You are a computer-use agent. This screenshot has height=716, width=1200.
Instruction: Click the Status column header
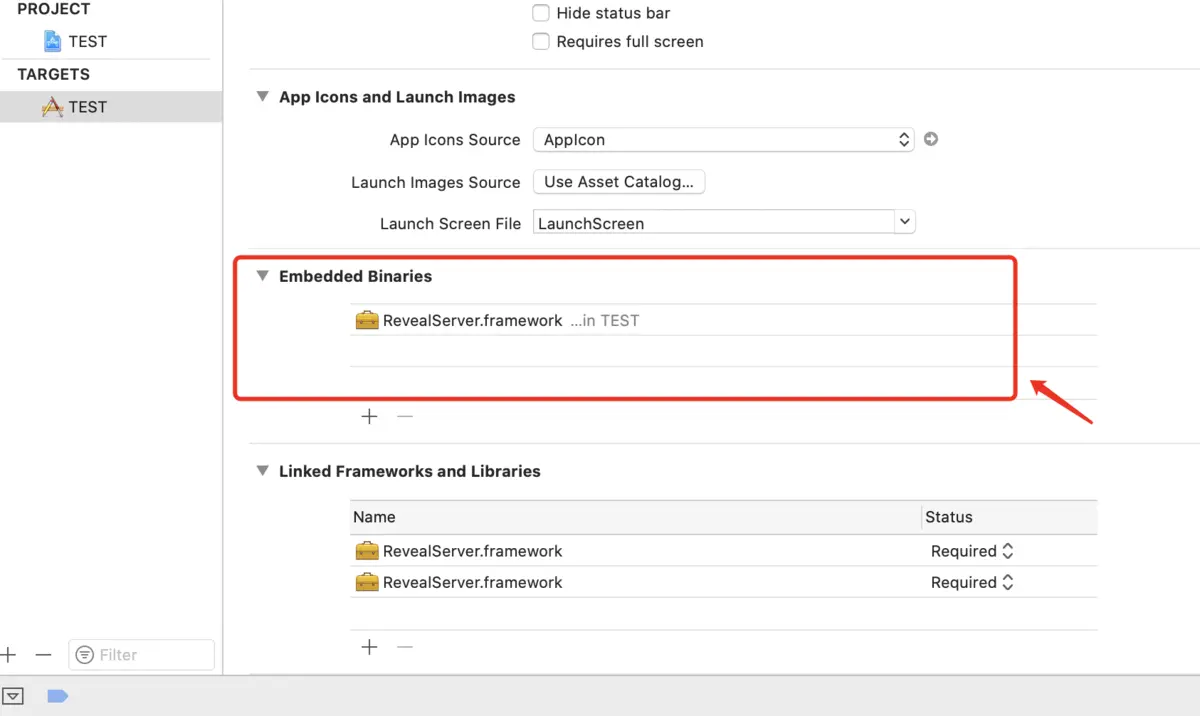1009,517
